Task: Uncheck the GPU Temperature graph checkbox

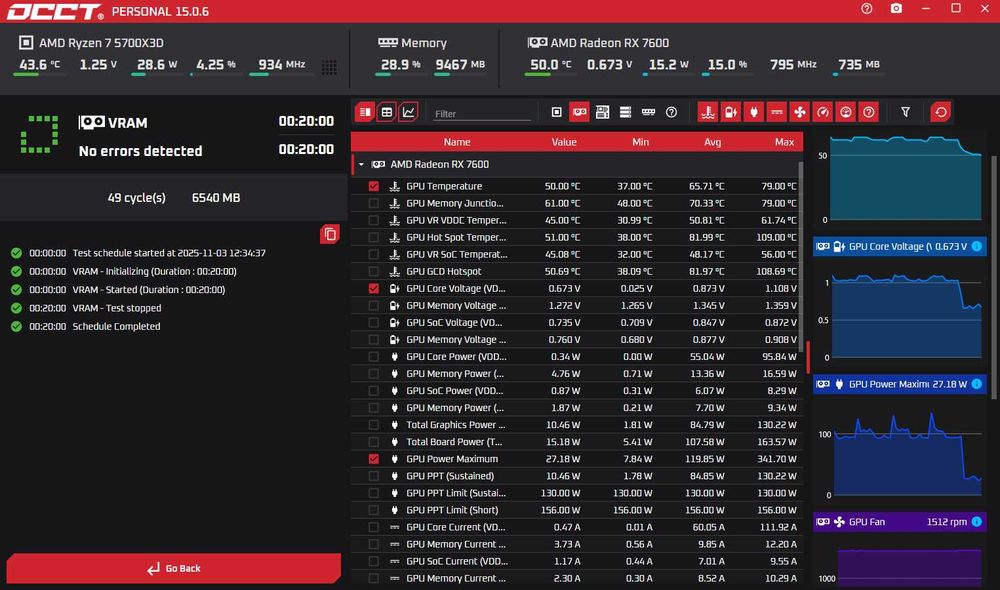Action: tap(374, 186)
